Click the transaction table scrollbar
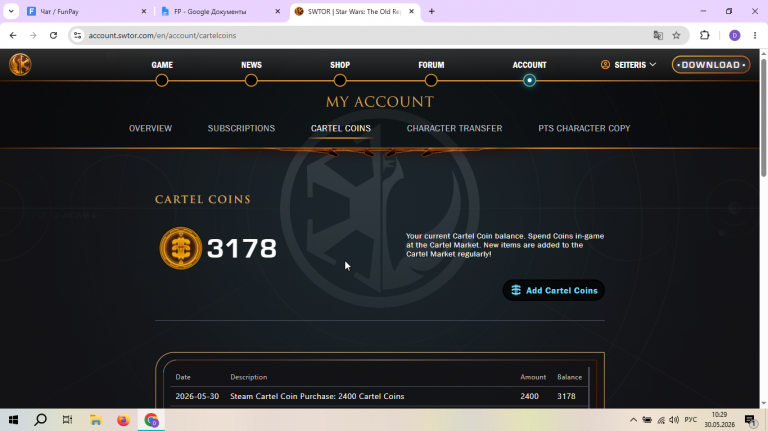Viewport: 768px width, 431px height. (x=589, y=387)
